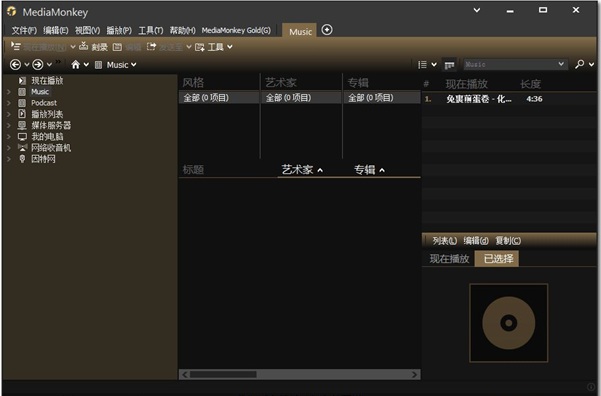
Task: Sort by 专辑 track list column
Action: coord(369,169)
